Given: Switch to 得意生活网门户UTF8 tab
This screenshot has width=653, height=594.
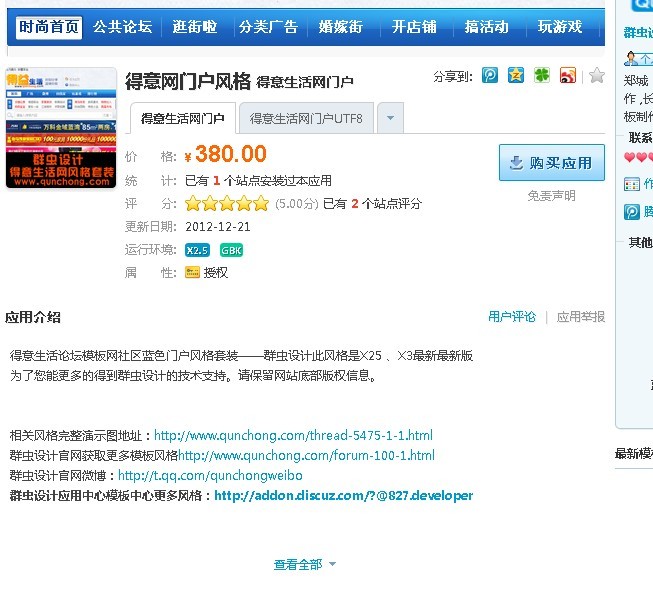Looking at the screenshot, I should [x=306, y=118].
